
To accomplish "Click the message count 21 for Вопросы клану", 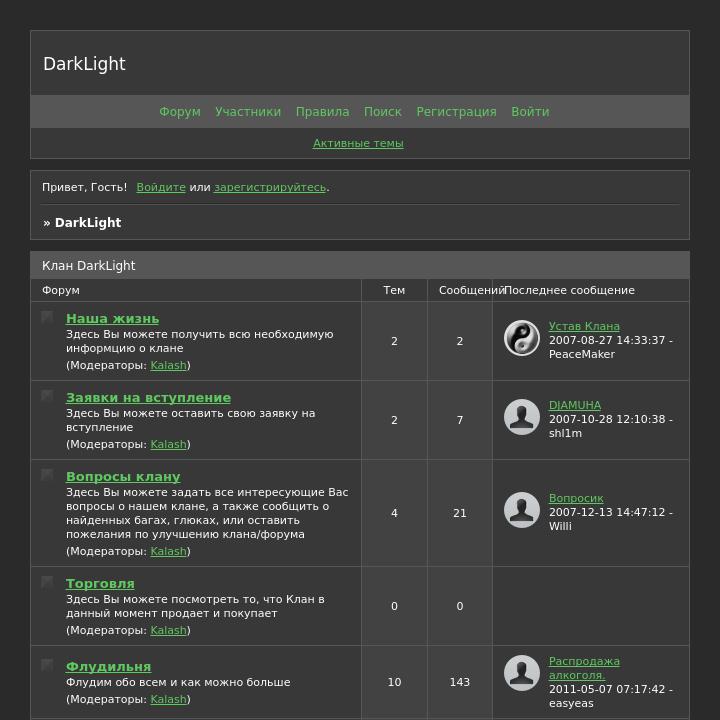I will (460, 513).
